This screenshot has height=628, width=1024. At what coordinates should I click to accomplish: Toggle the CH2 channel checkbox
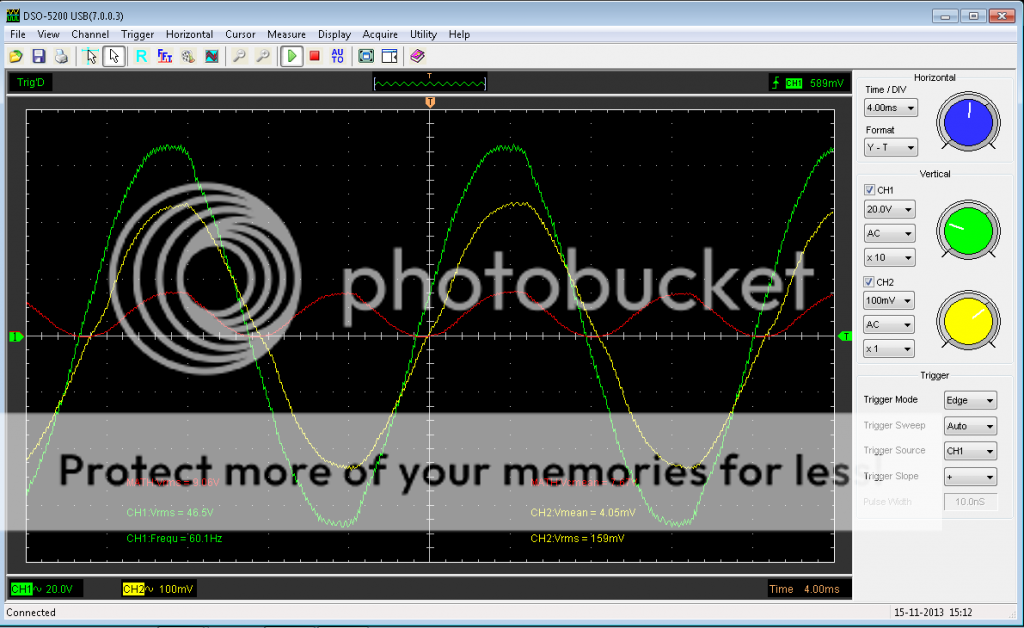click(869, 282)
